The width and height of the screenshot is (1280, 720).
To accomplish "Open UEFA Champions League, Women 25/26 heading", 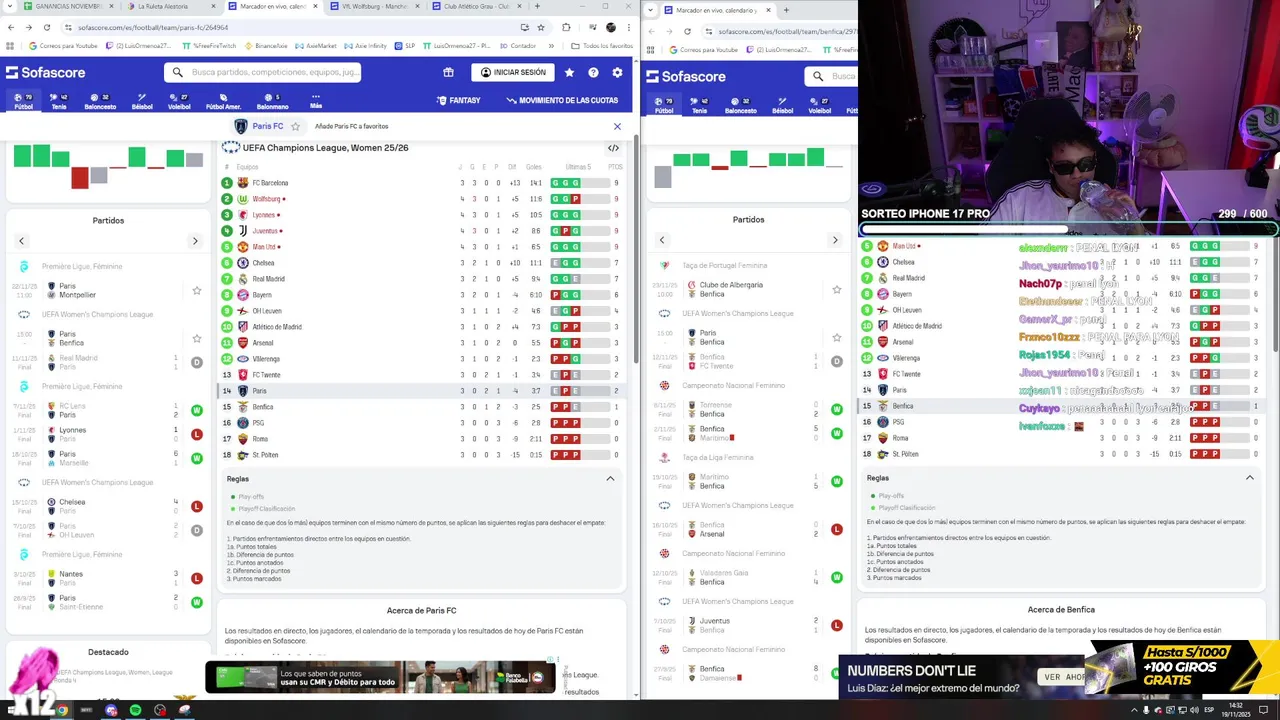I will coord(325,148).
